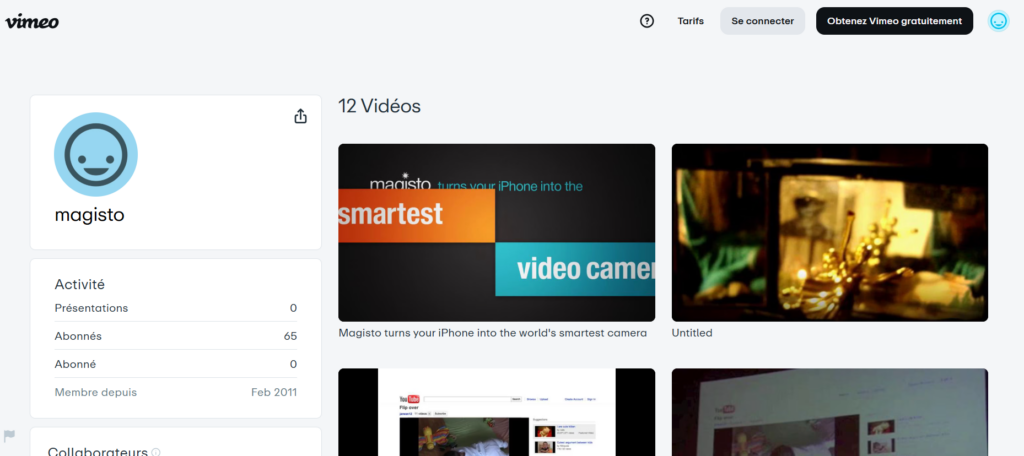Open the Magisto smartest video camera thumbnail
This screenshot has width=1024, height=456.
[496, 233]
